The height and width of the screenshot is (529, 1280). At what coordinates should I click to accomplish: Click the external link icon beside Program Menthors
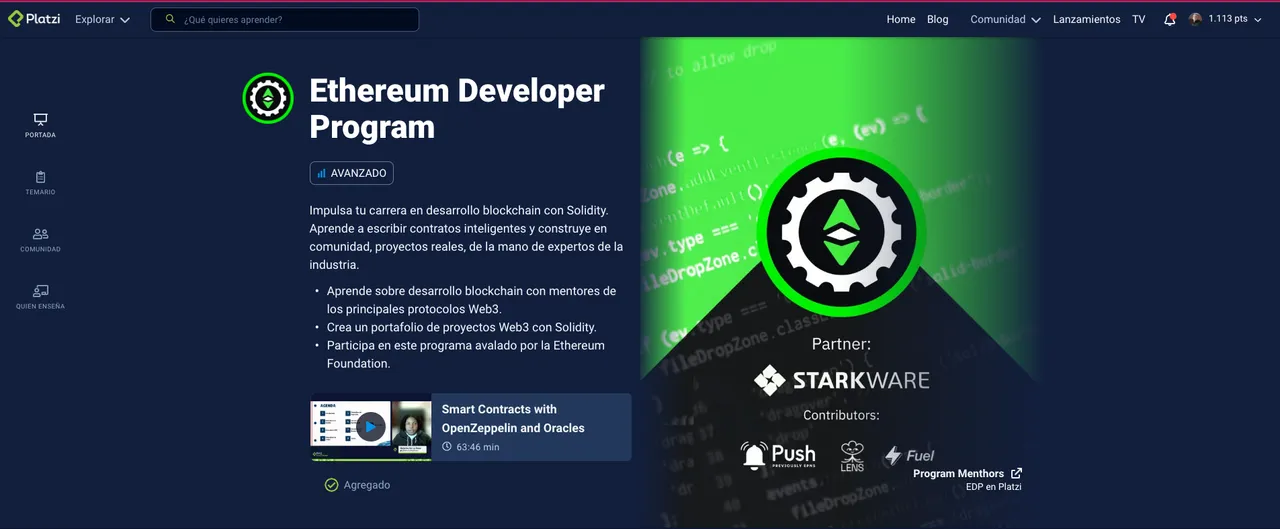point(1016,473)
